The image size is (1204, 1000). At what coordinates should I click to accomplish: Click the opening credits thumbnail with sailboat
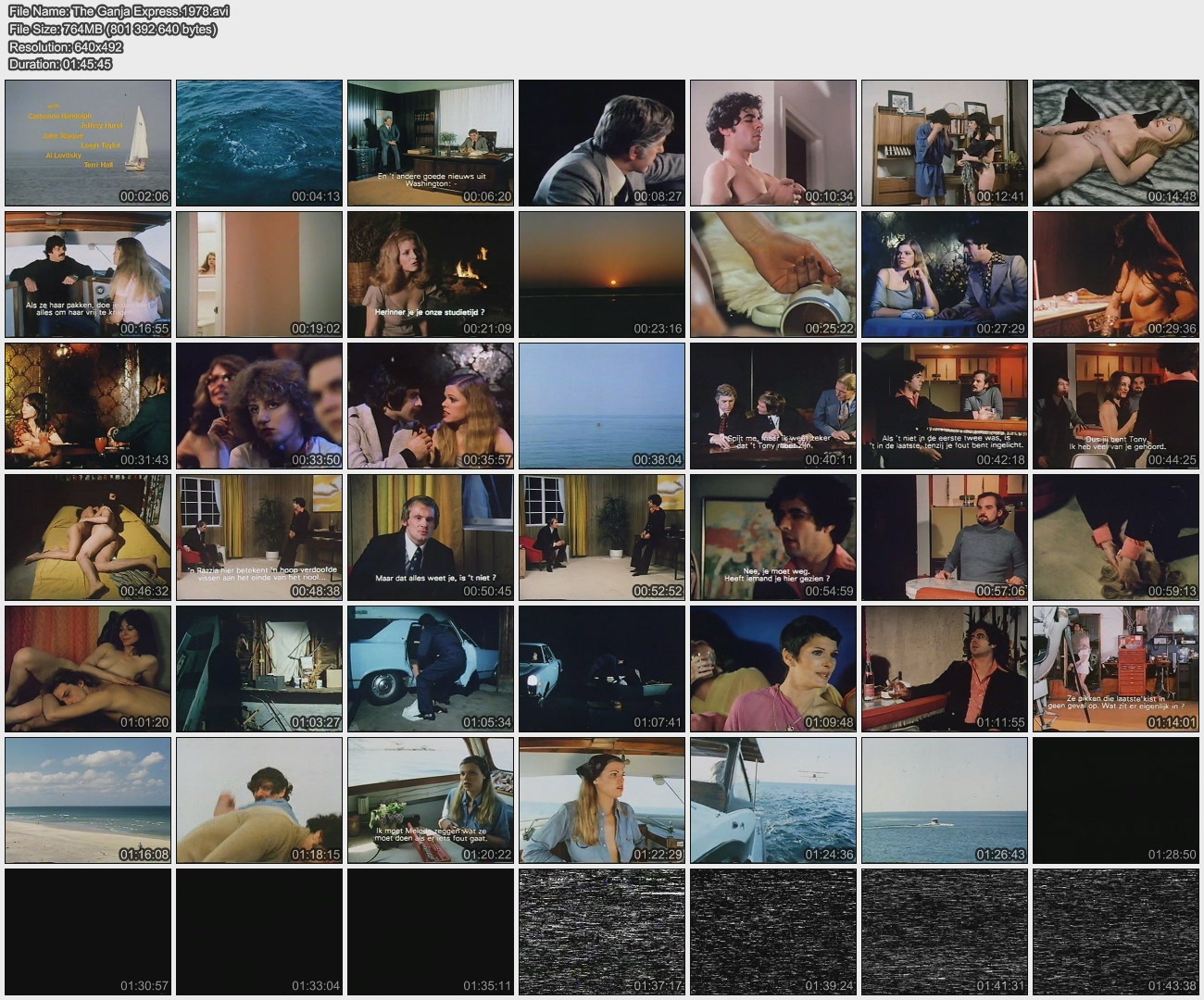click(88, 143)
